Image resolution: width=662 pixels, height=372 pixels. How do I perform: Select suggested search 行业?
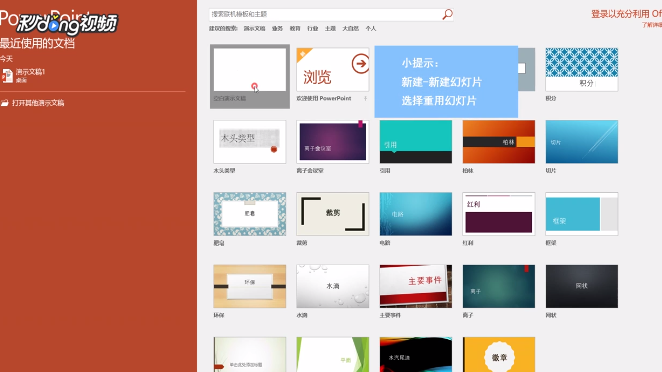pyautogui.click(x=312, y=28)
